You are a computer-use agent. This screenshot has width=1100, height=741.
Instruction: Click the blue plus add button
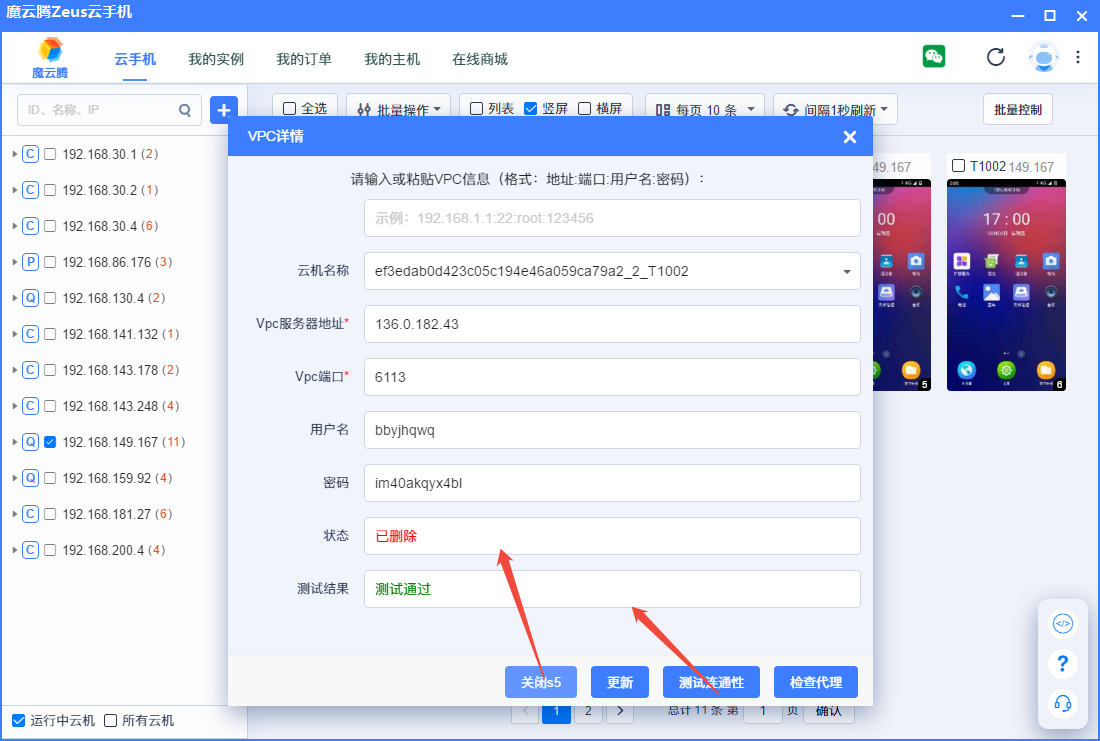[x=224, y=110]
